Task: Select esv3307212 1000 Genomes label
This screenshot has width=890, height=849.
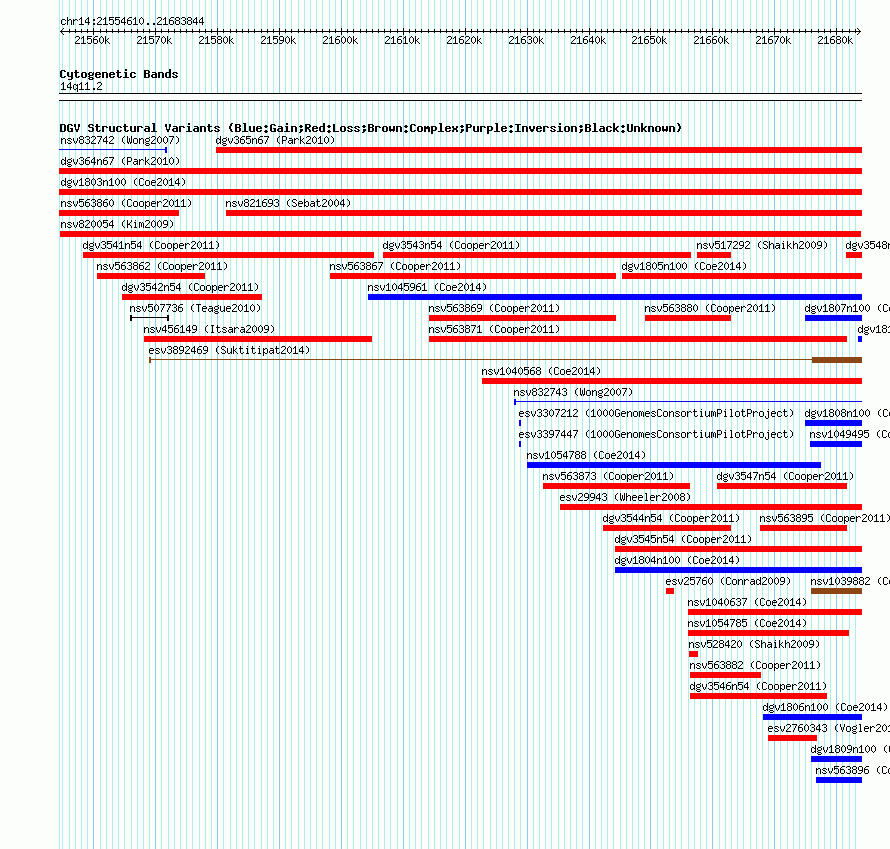Action: tap(656, 413)
